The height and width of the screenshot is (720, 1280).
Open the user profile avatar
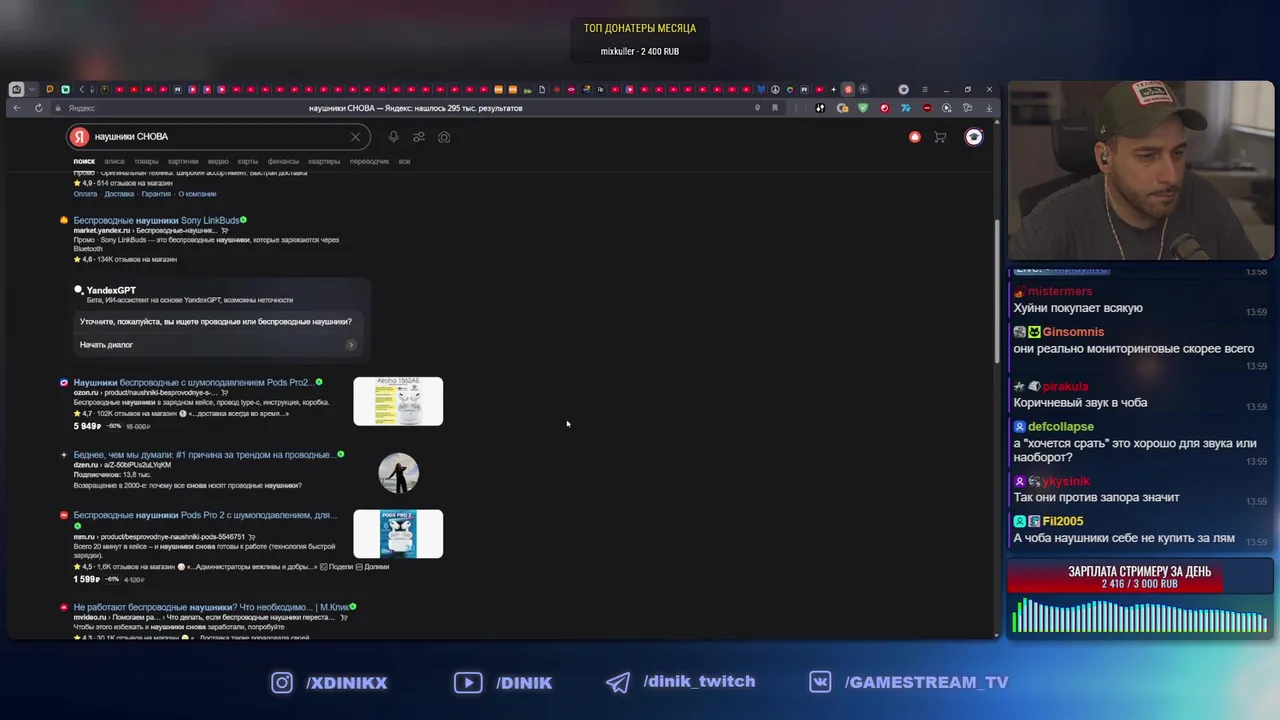[974, 137]
